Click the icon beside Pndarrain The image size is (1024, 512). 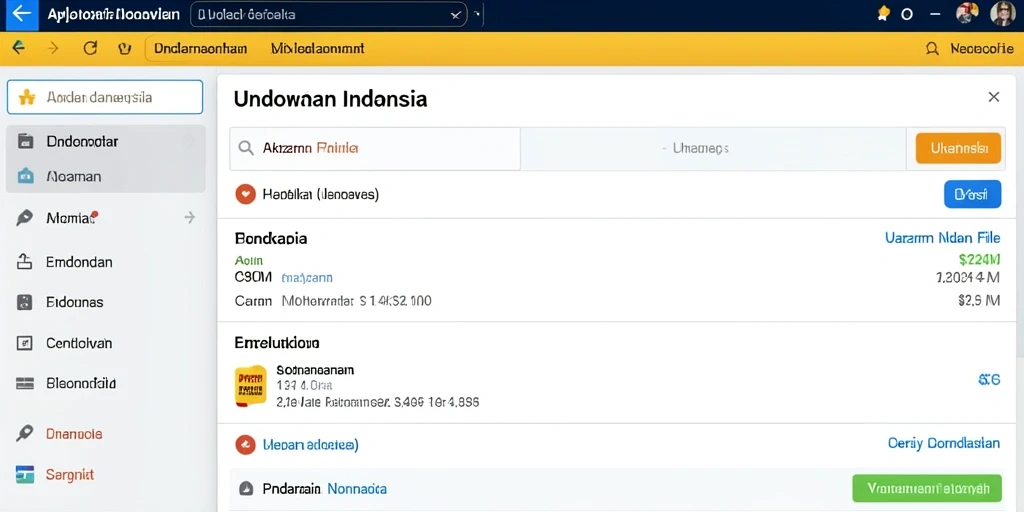point(246,488)
